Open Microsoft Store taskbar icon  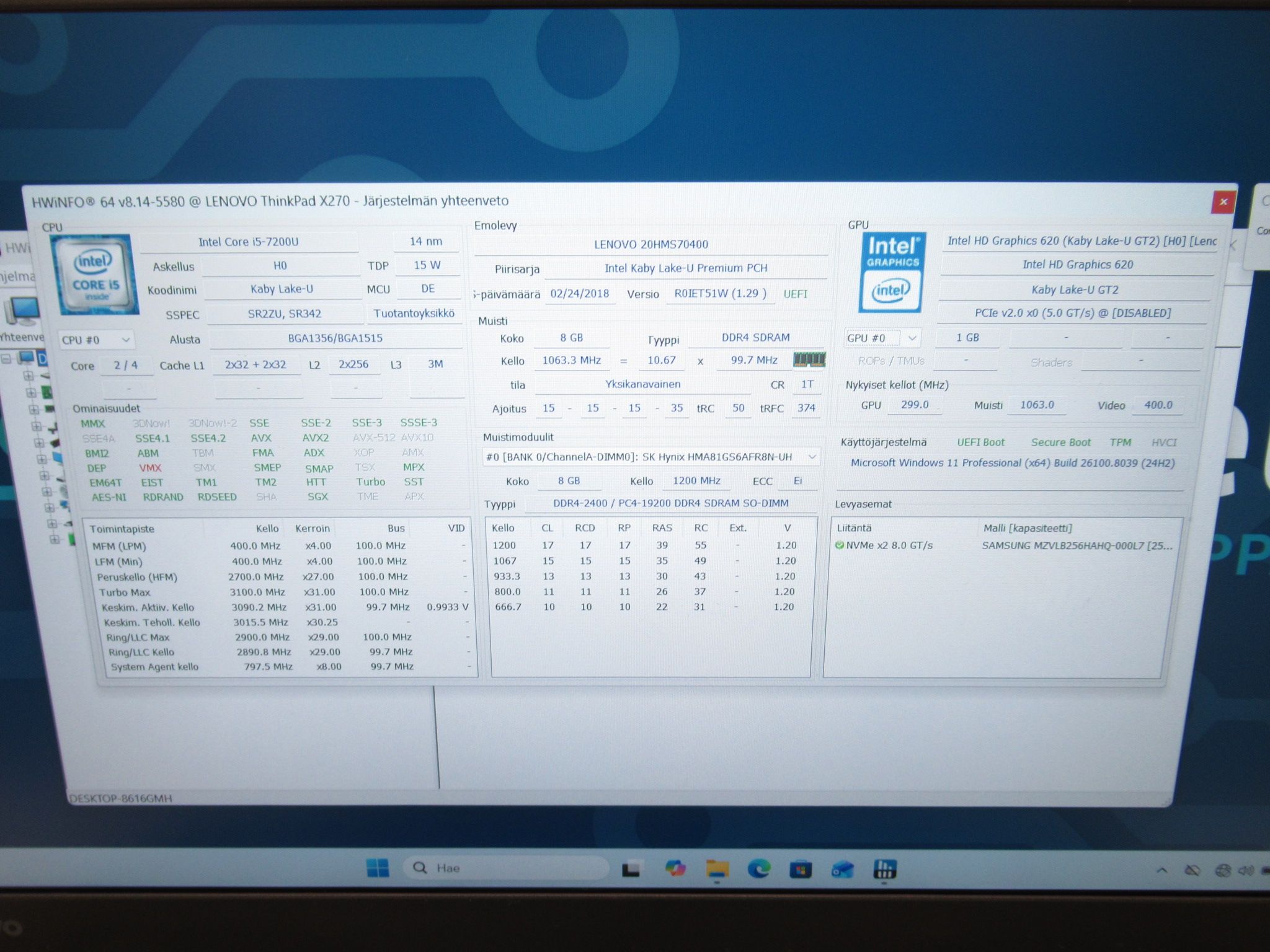coord(801,870)
